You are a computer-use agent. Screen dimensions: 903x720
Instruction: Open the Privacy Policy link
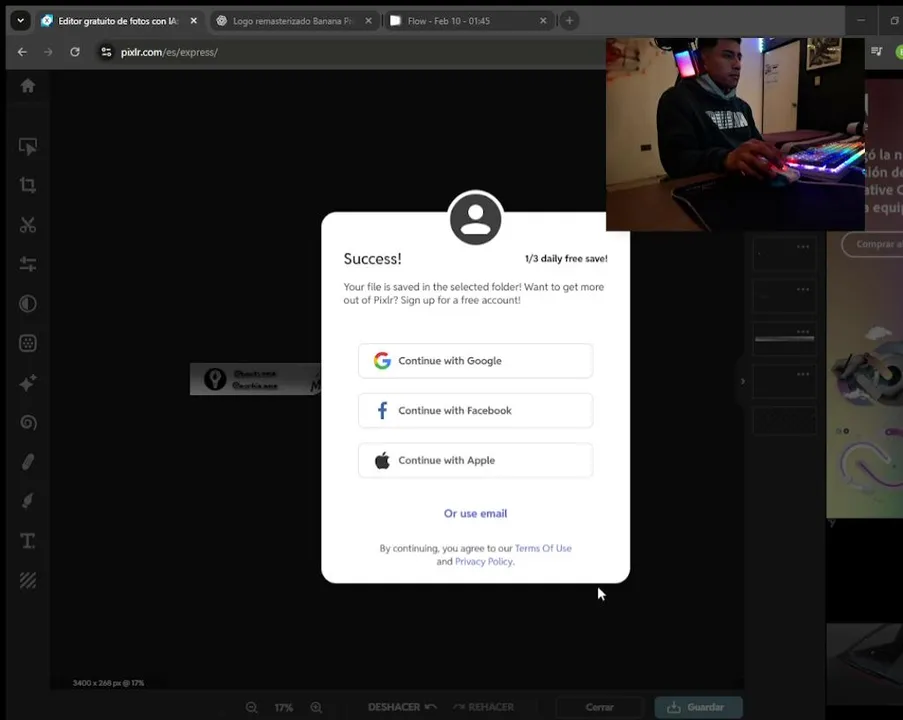[484, 562]
